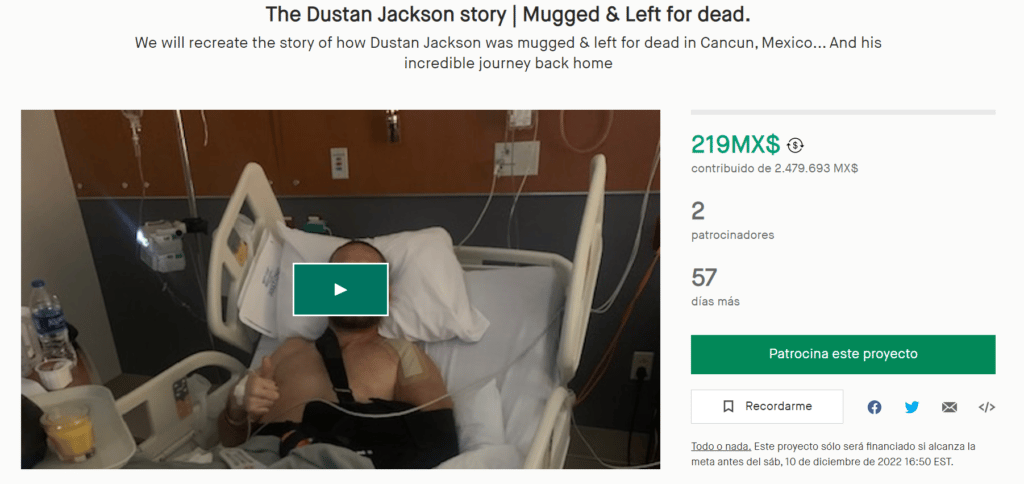1024x484 pixels.
Task: Click the 219MX$ pledged amount
Action: (x=735, y=144)
